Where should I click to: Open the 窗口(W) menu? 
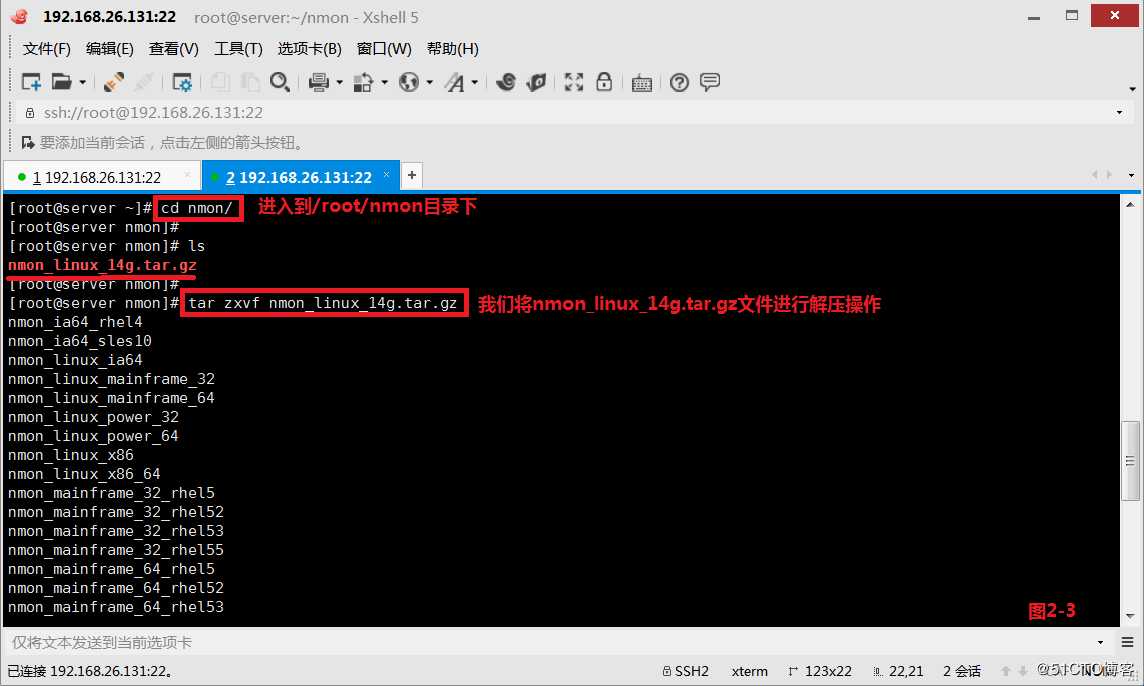click(384, 49)
